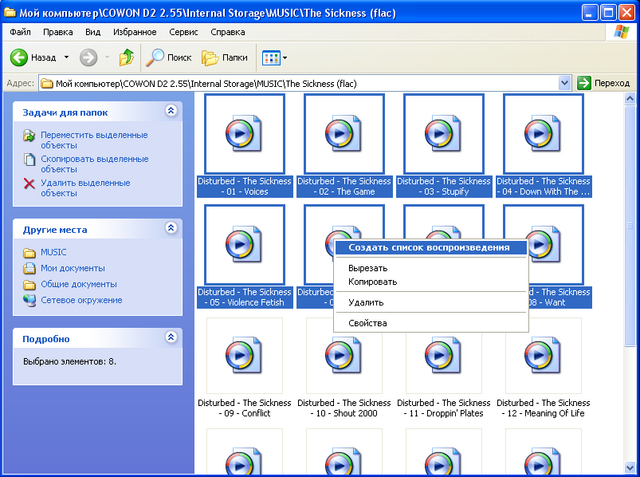Click the Общие документы folder icon
Image resolution: width=640 pixels, height=477 pixels.
point(29,284)
